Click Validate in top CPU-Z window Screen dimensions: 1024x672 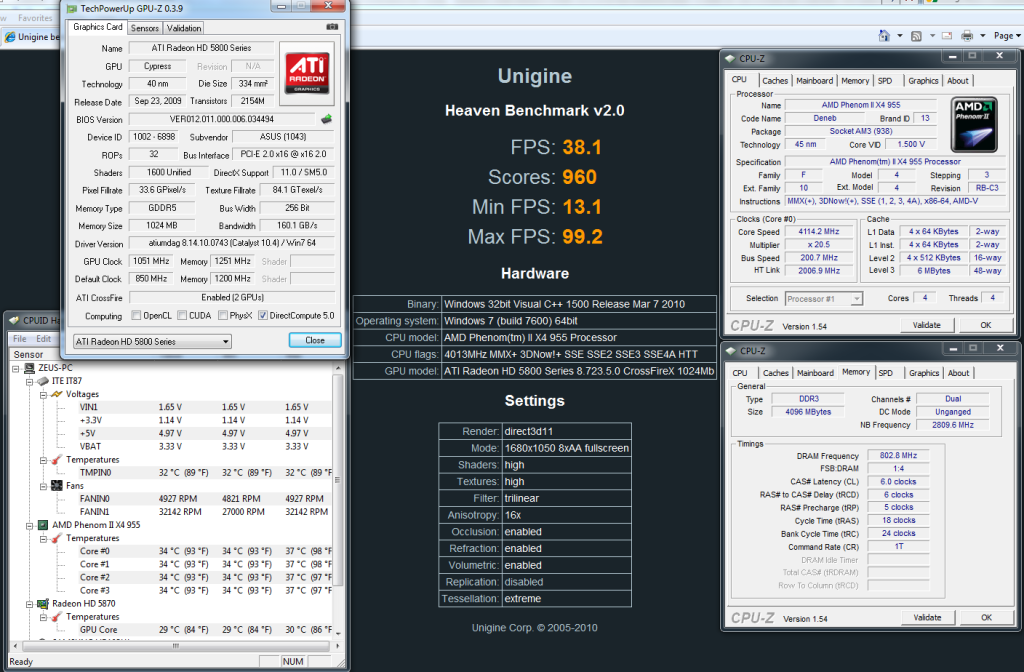(x=927, y=325)
